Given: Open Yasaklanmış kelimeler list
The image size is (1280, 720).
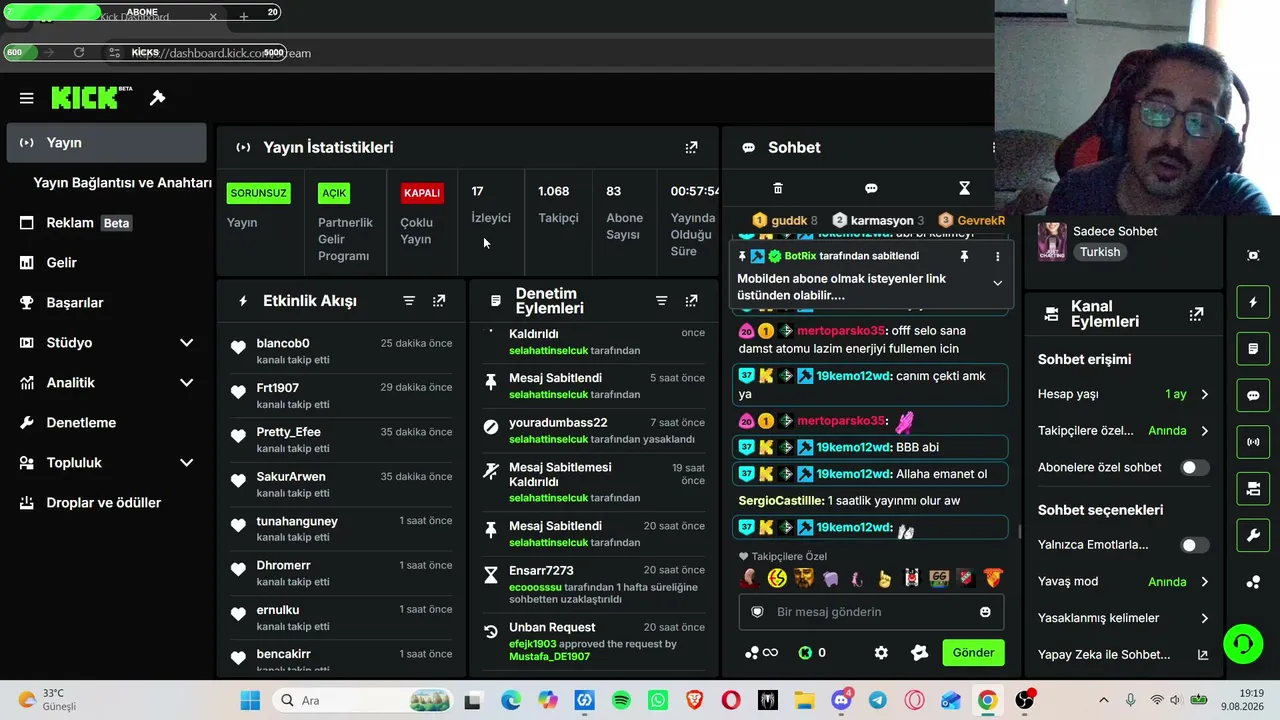Looking at the screenshot, I should click(1124, 618).
